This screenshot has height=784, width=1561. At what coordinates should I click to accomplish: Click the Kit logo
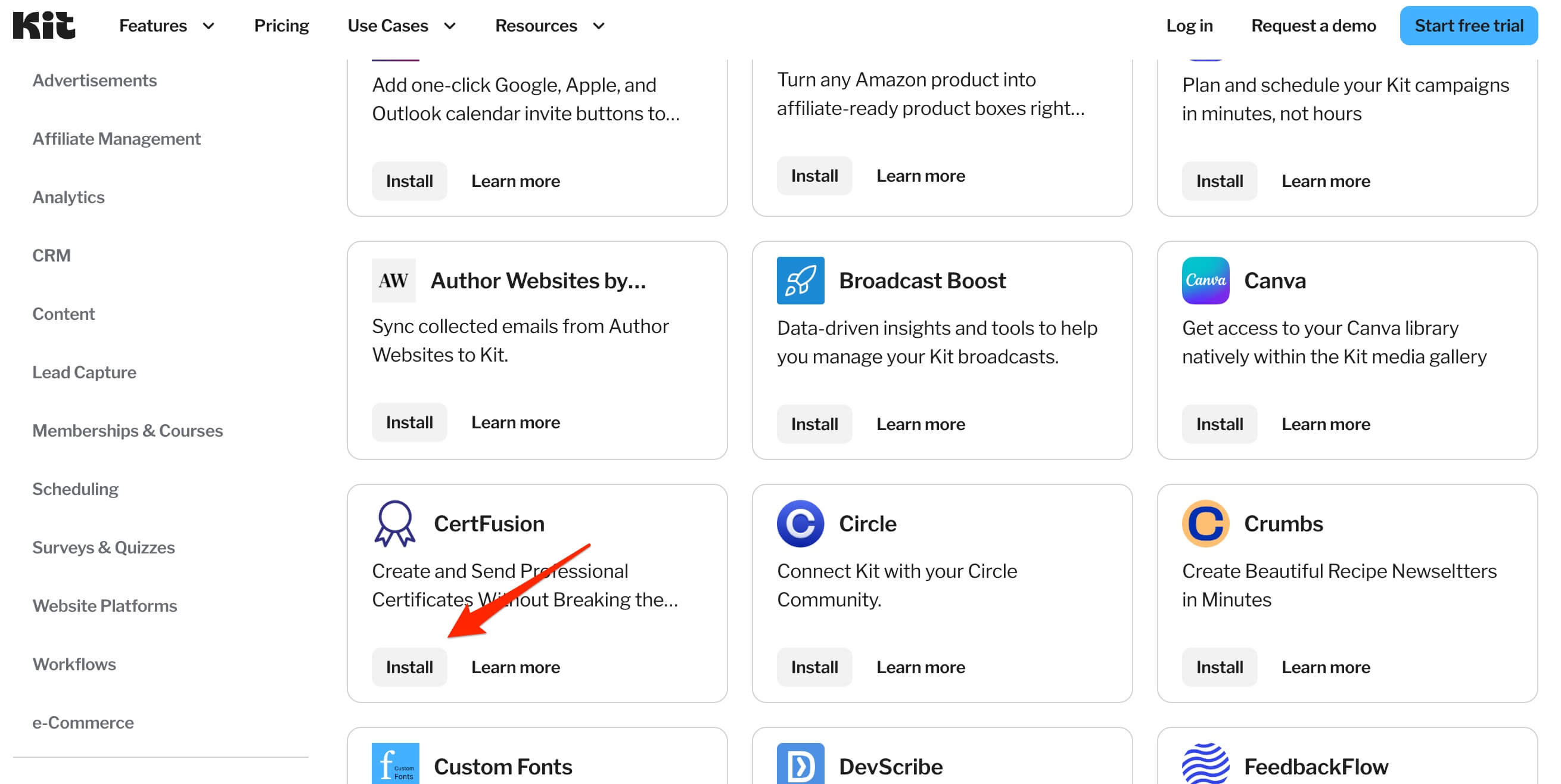coord(43,26)
